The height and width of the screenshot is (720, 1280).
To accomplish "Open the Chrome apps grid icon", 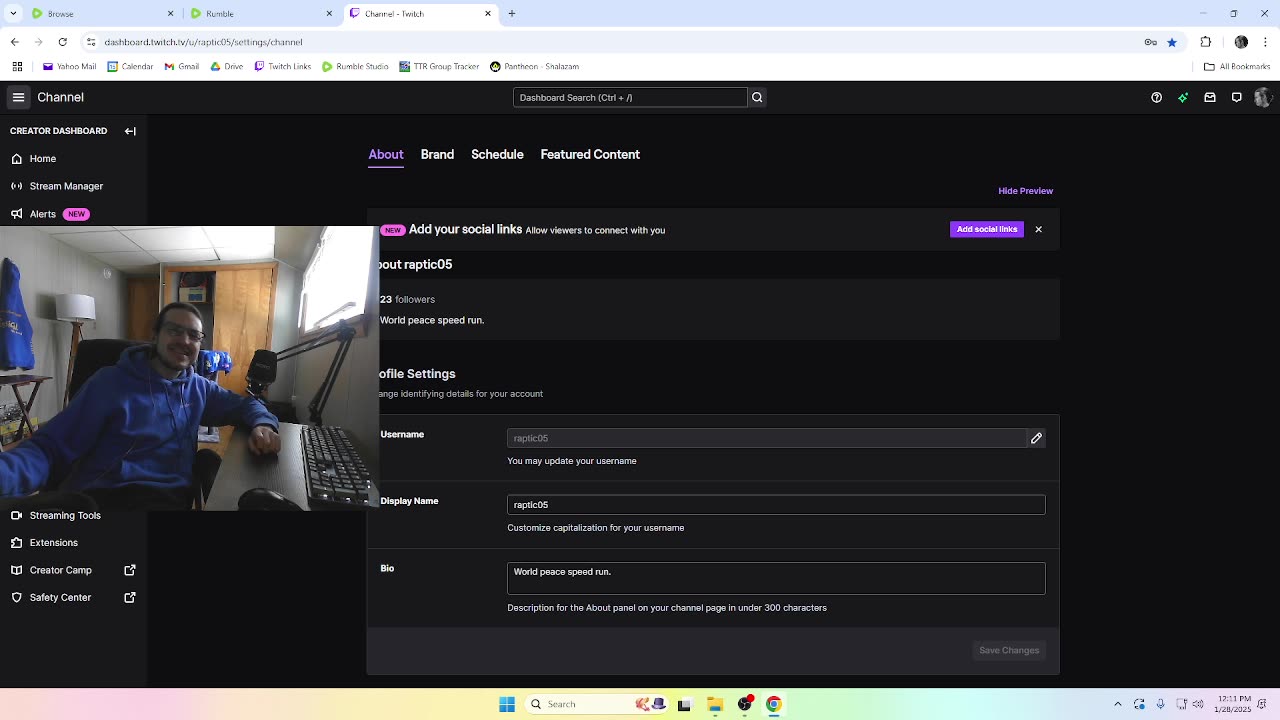I will 17,66.
